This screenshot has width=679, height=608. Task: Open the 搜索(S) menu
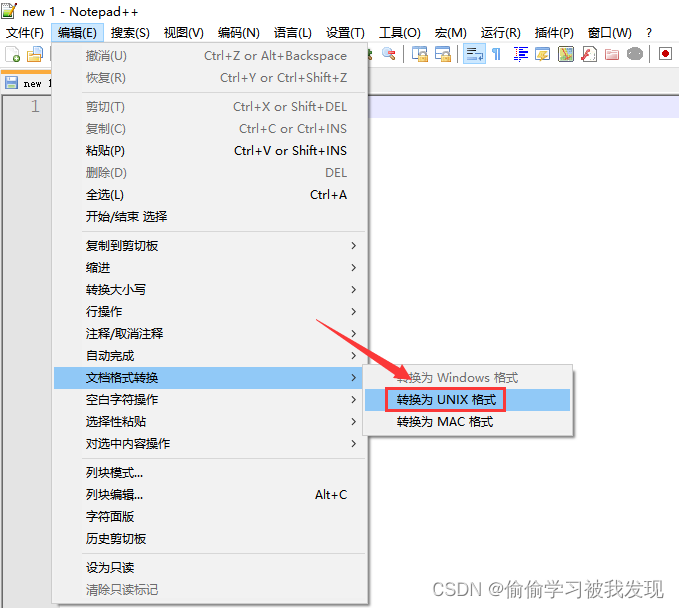(x=130, y=33)
